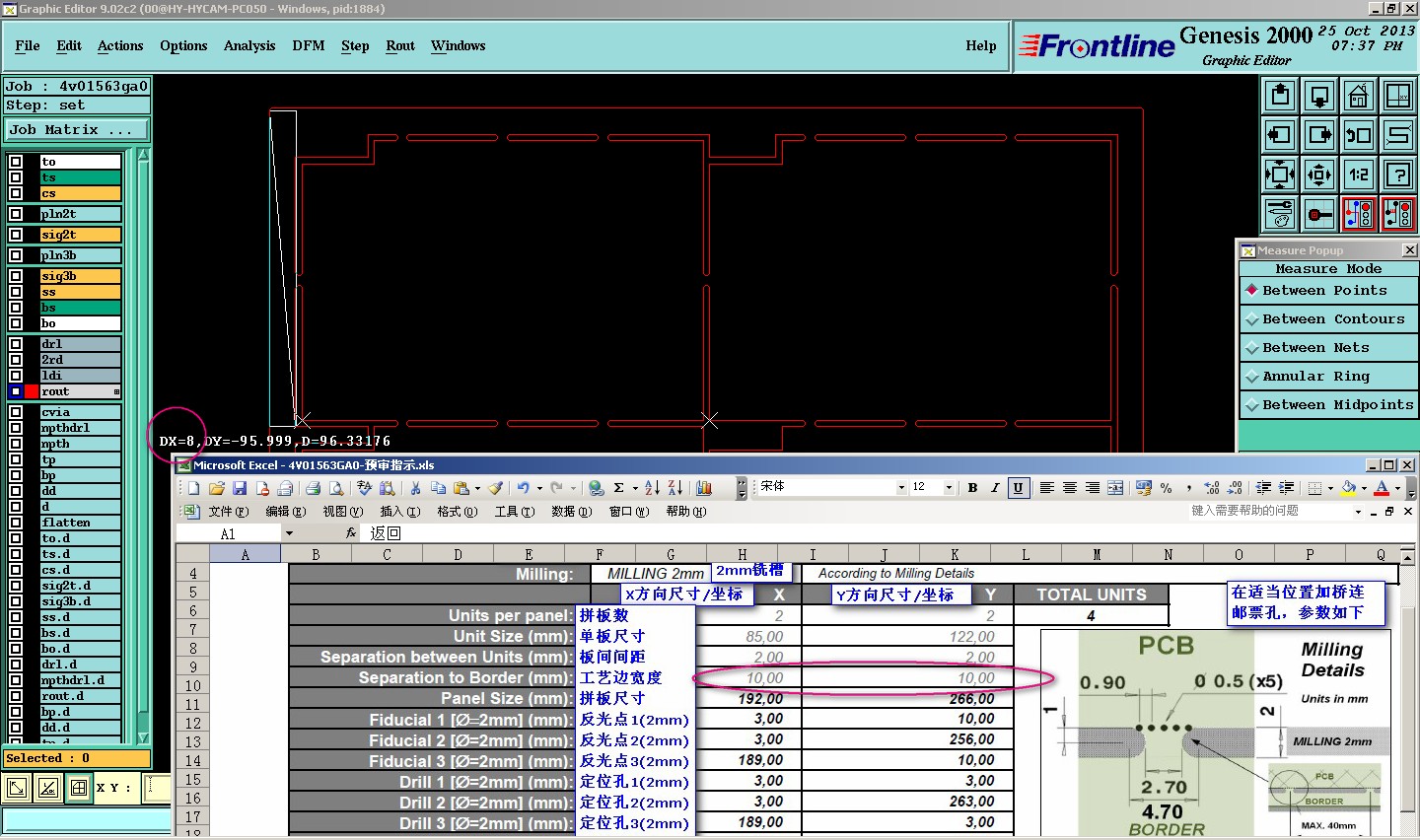Screen dimensions: 1420x840
Task: Toggle Excel Underline formatting button
Action: click(x=1018, y=488)
